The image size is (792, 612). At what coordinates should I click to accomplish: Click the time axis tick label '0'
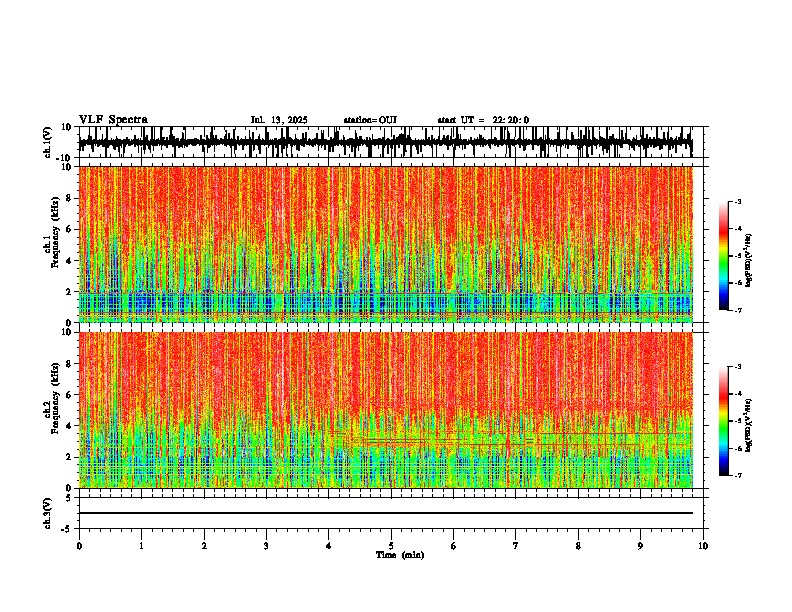point(79,546)
